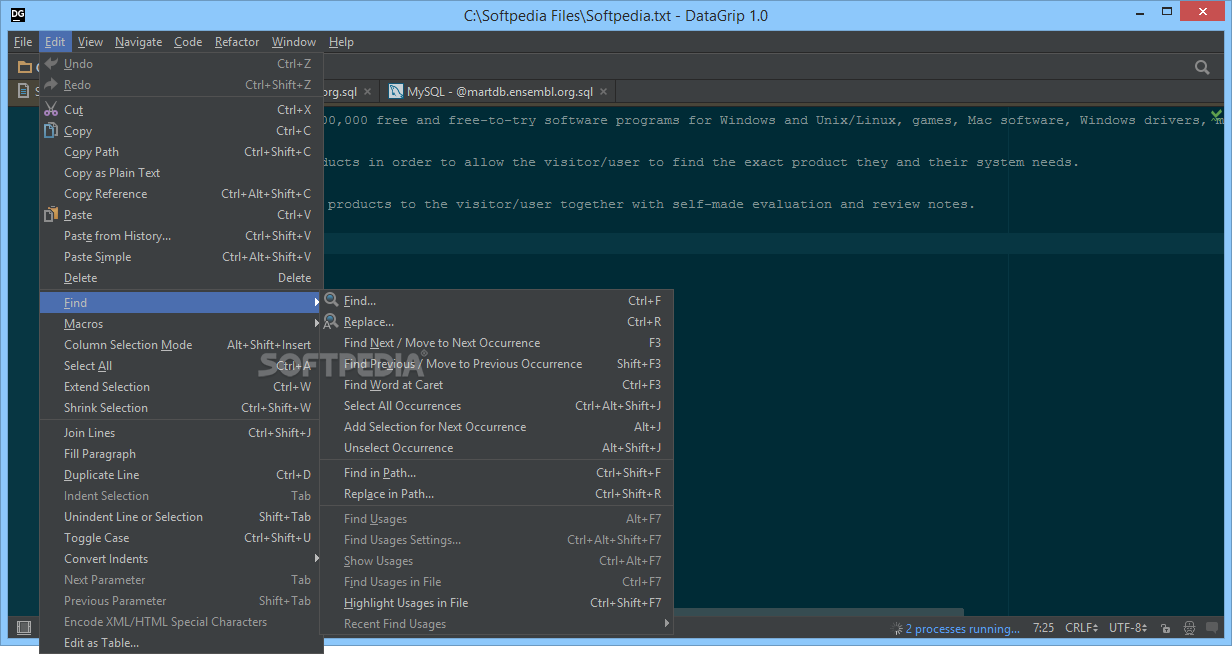The width and height of the screenshot is (1232, 654).
Task: Choose Paste Simple
Action: tap(181, 256)
